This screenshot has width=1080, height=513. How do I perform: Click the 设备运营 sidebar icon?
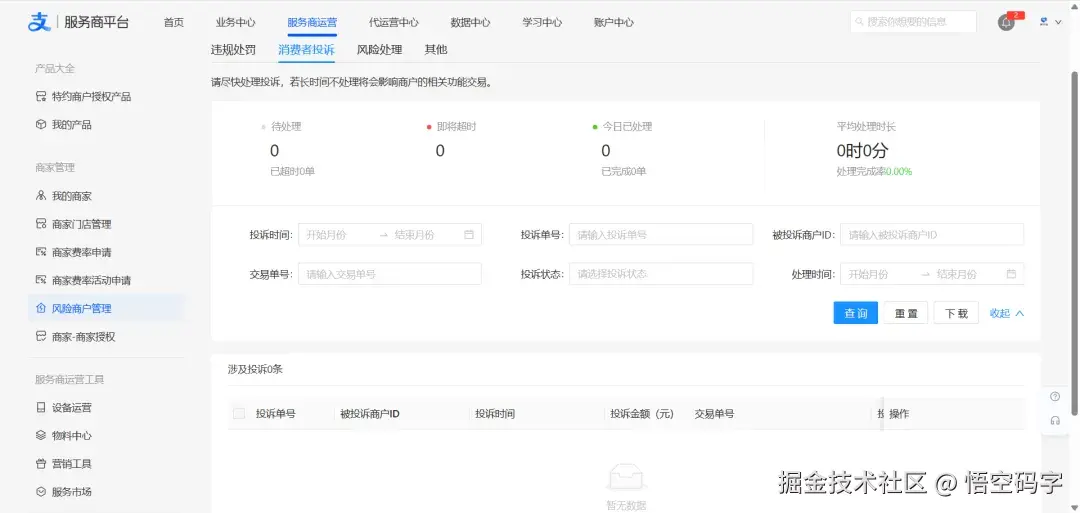[x=41, y=408]
